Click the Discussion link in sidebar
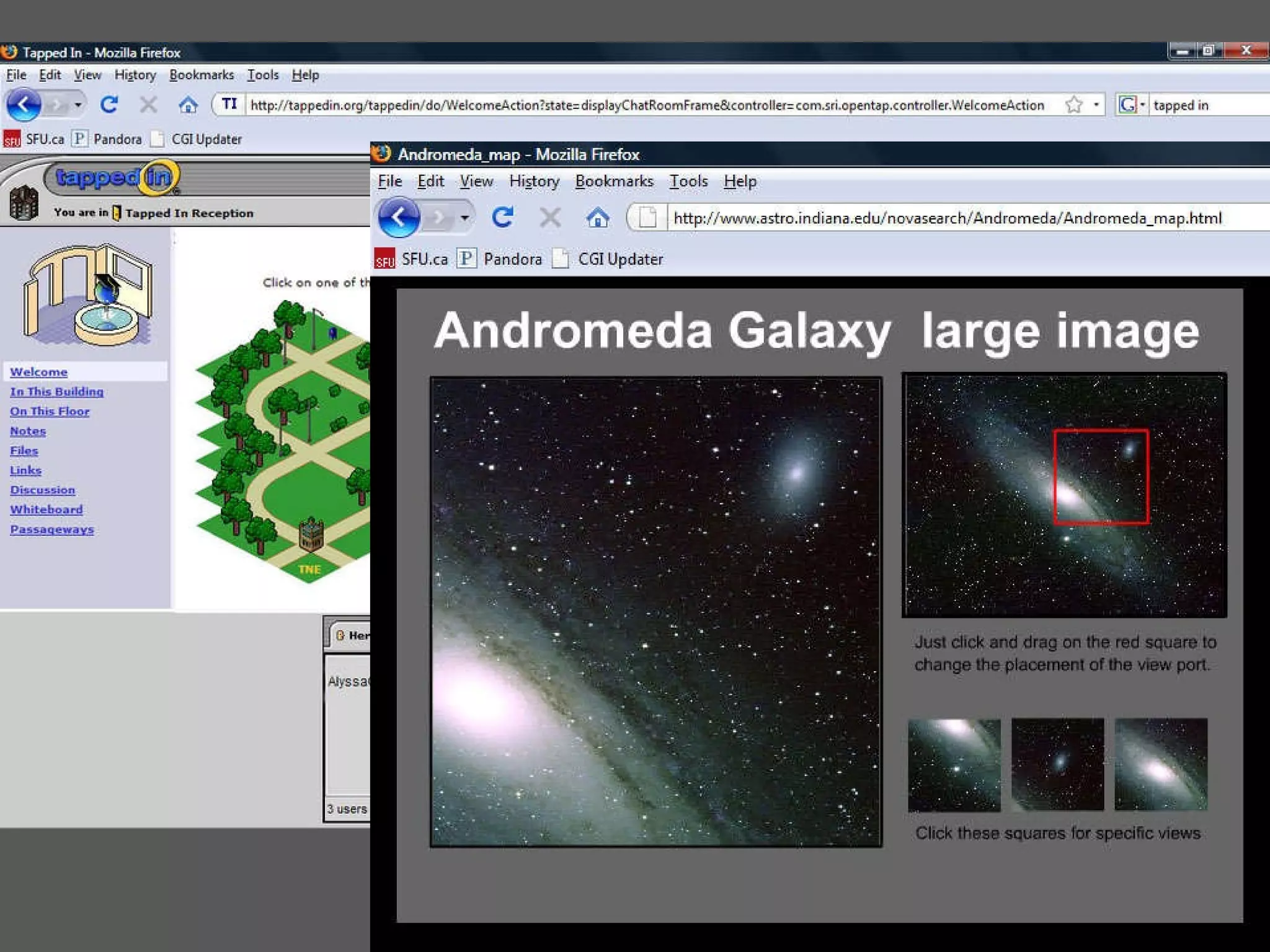Viewport: 1270px width, 952px height. 43,490
